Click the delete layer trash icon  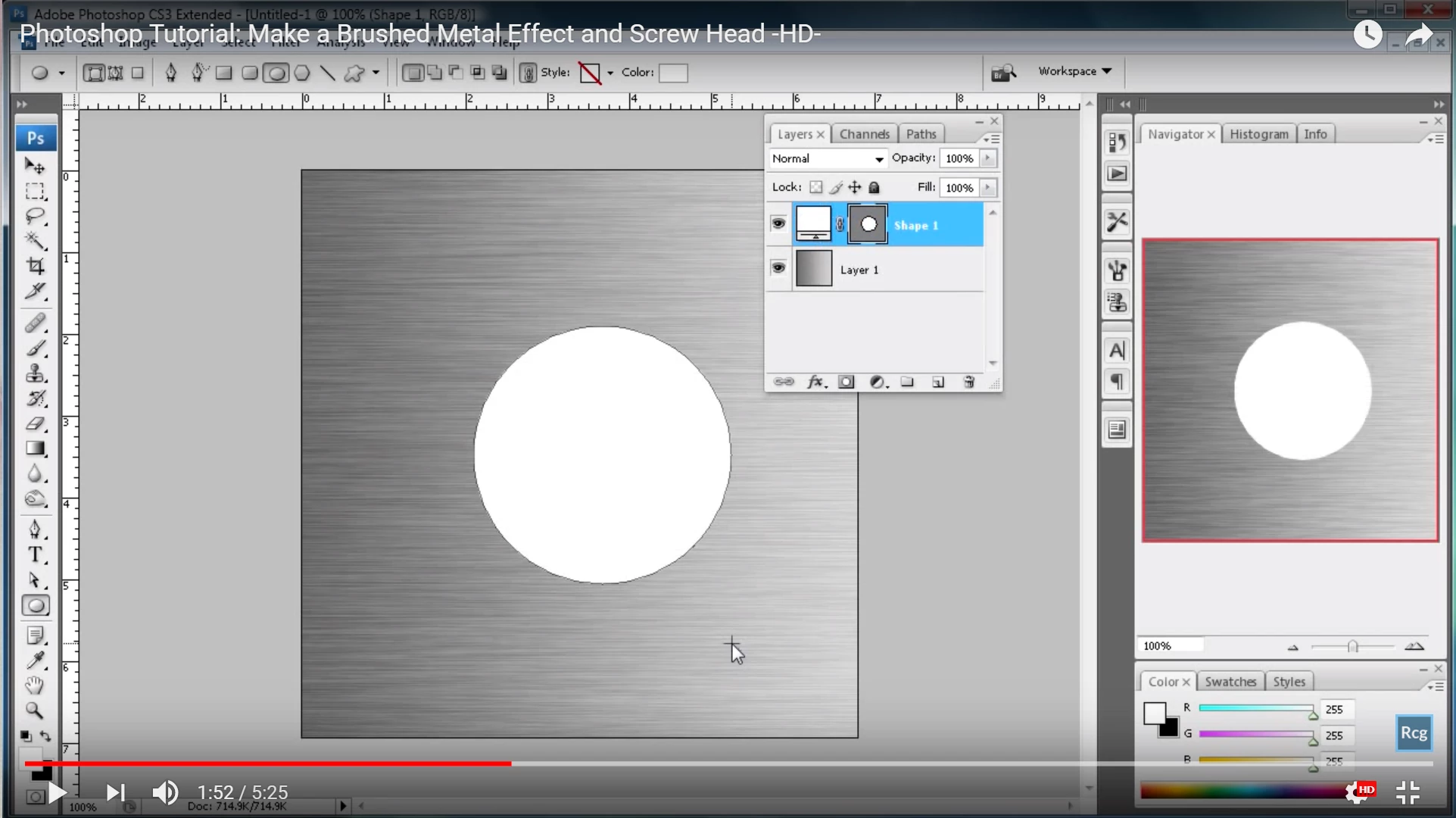coord(968,382)
